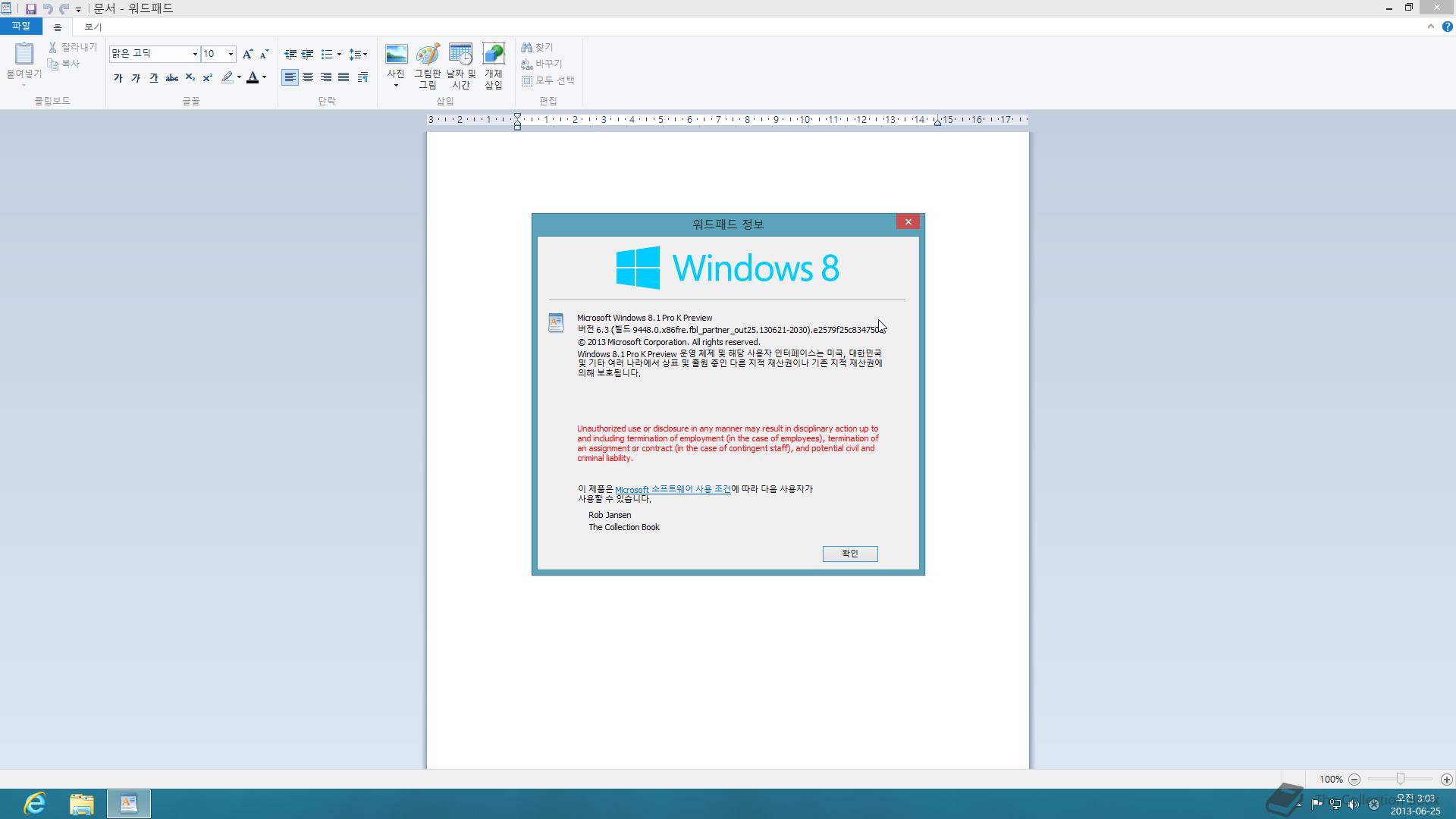Toggle italic formatting
Viewport: 1456px width, 819px height.
[136, 77]
